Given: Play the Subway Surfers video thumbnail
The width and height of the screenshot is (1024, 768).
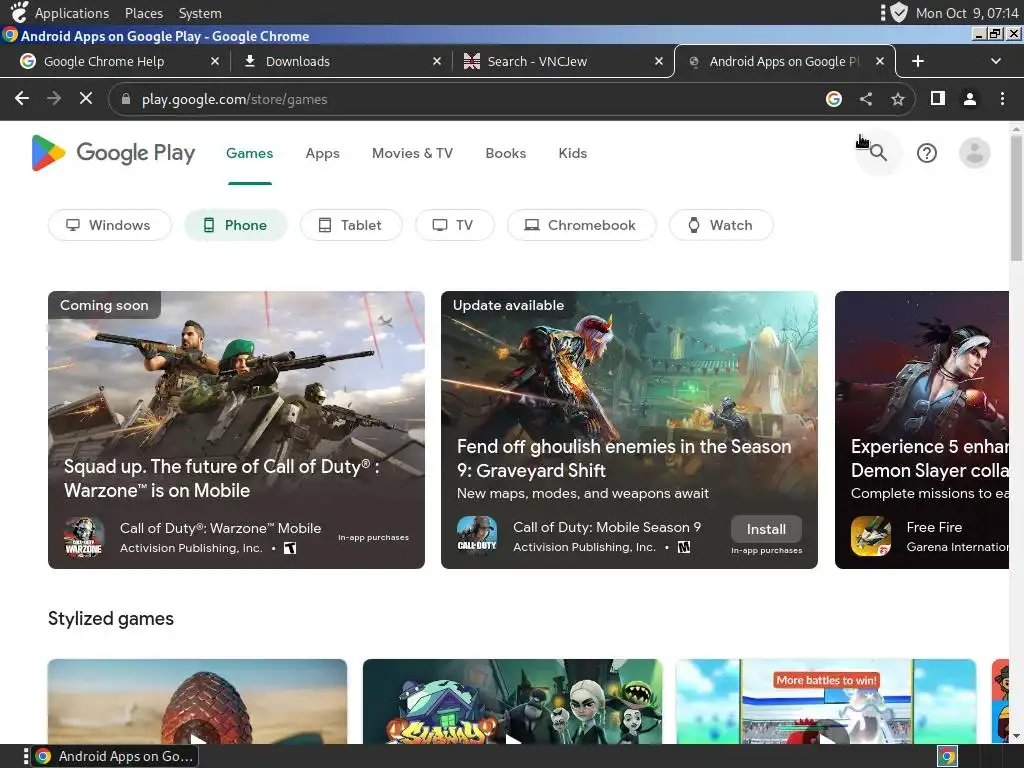Looking at the screenshot, I should click(513, 701).
